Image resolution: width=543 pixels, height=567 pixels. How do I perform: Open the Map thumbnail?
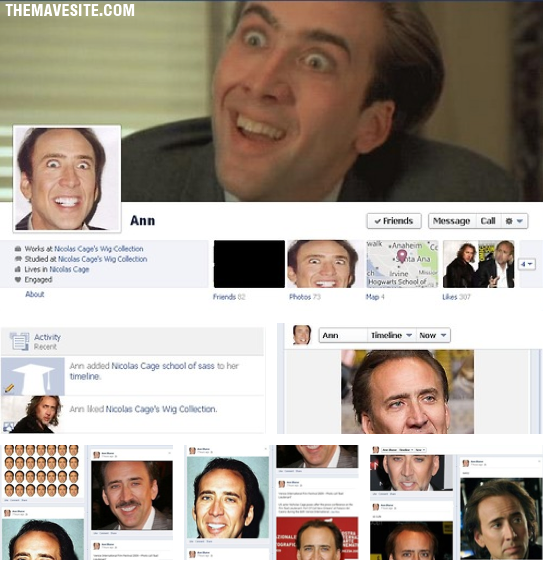[402, 264]
